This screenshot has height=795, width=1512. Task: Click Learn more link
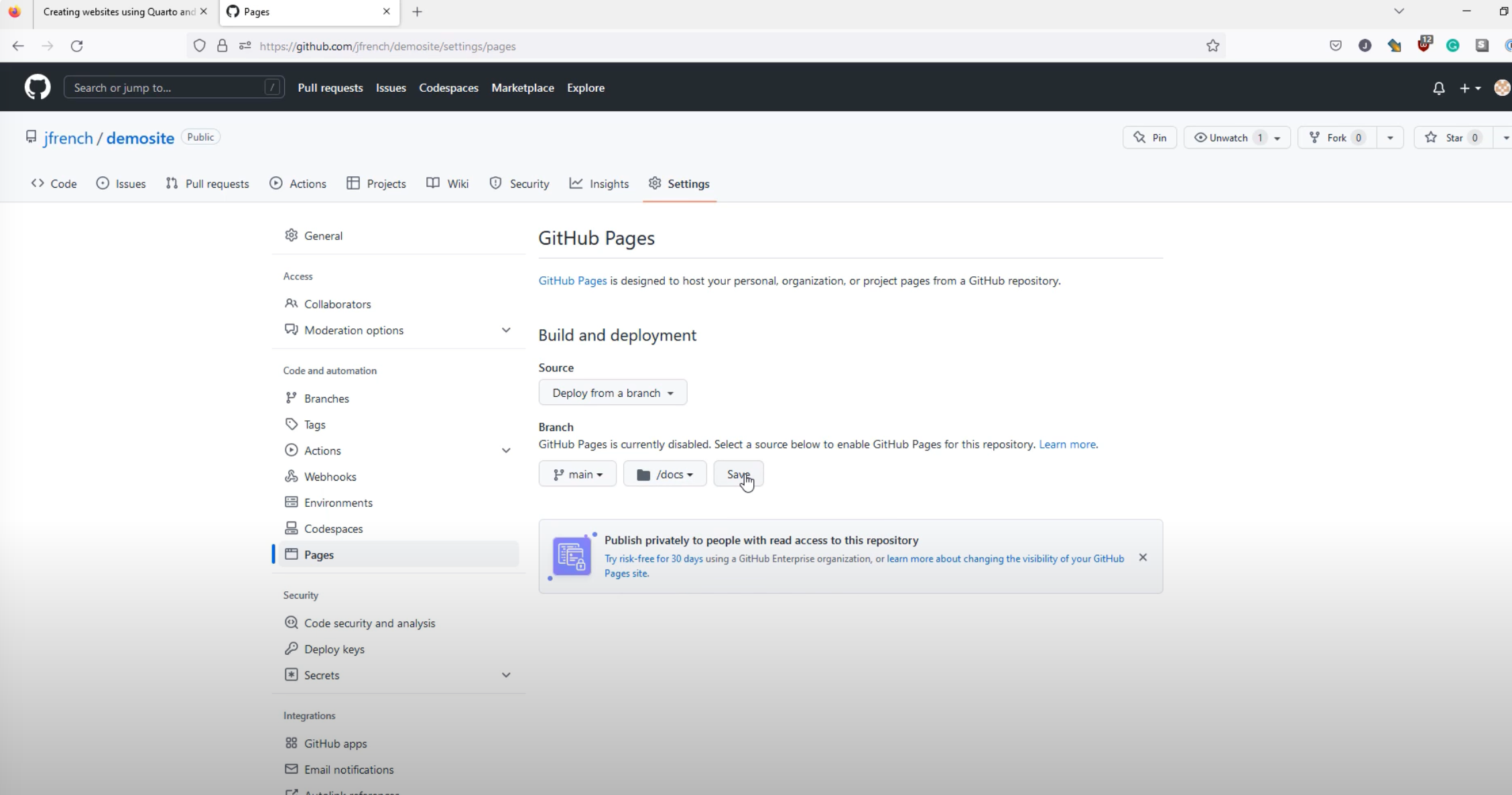[1067, 444]
